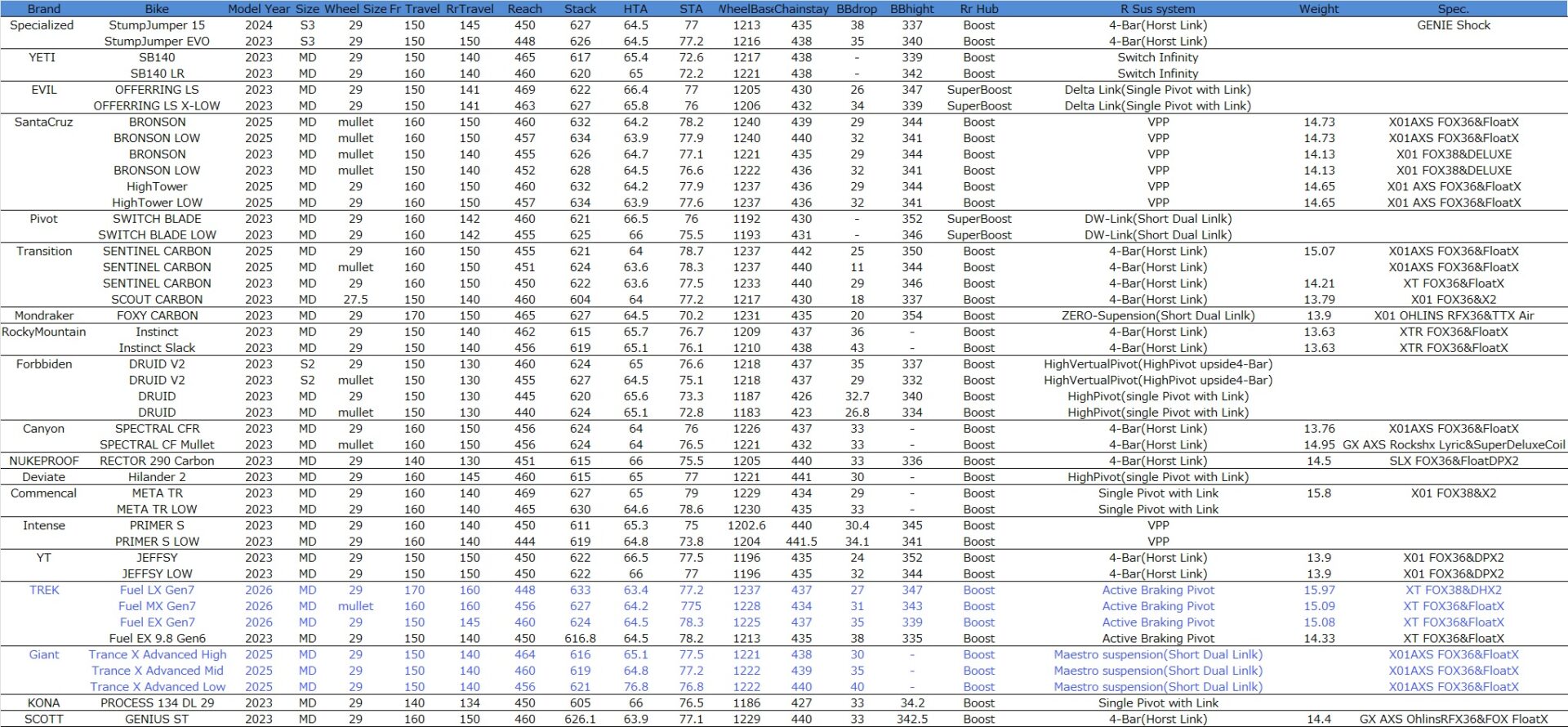Image resolution: width=1568 pixels, height=727 pixels.
Task: Click the 'SB140 LR' bike cell
Action: 157,74
